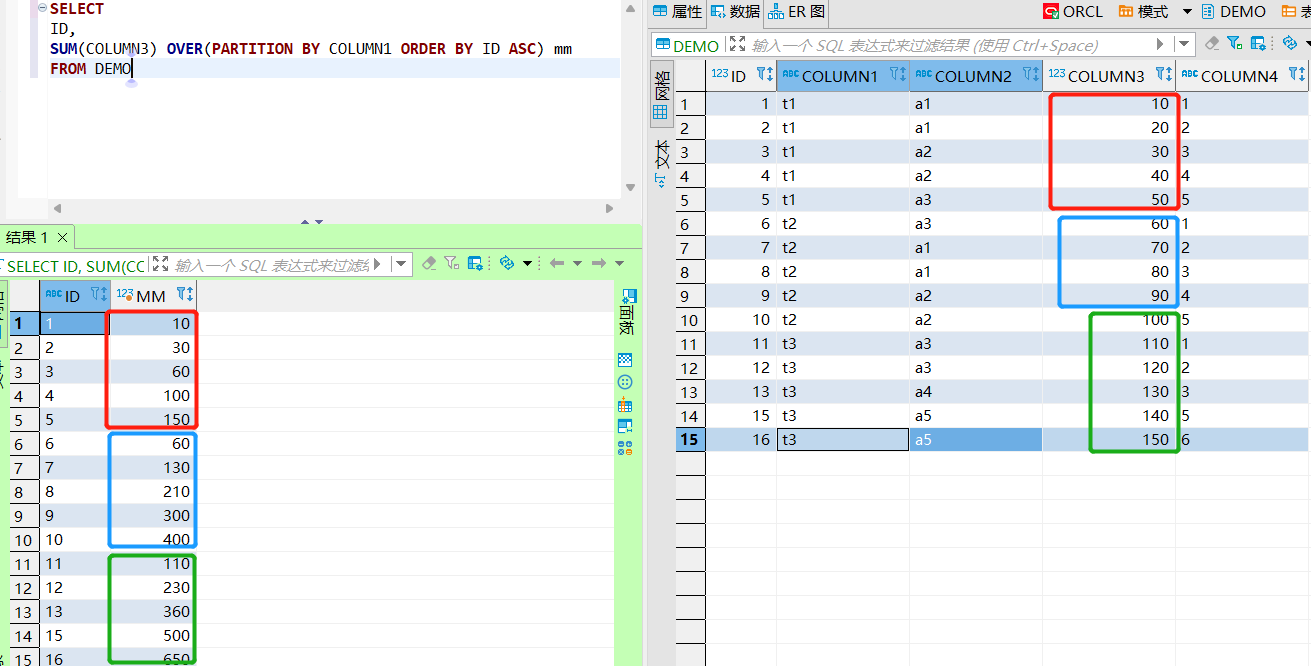Screen dimensions: 1311x666
Task: Open DEMO custom filter settings funnel icon
Action: click(x=1235, y=43)
